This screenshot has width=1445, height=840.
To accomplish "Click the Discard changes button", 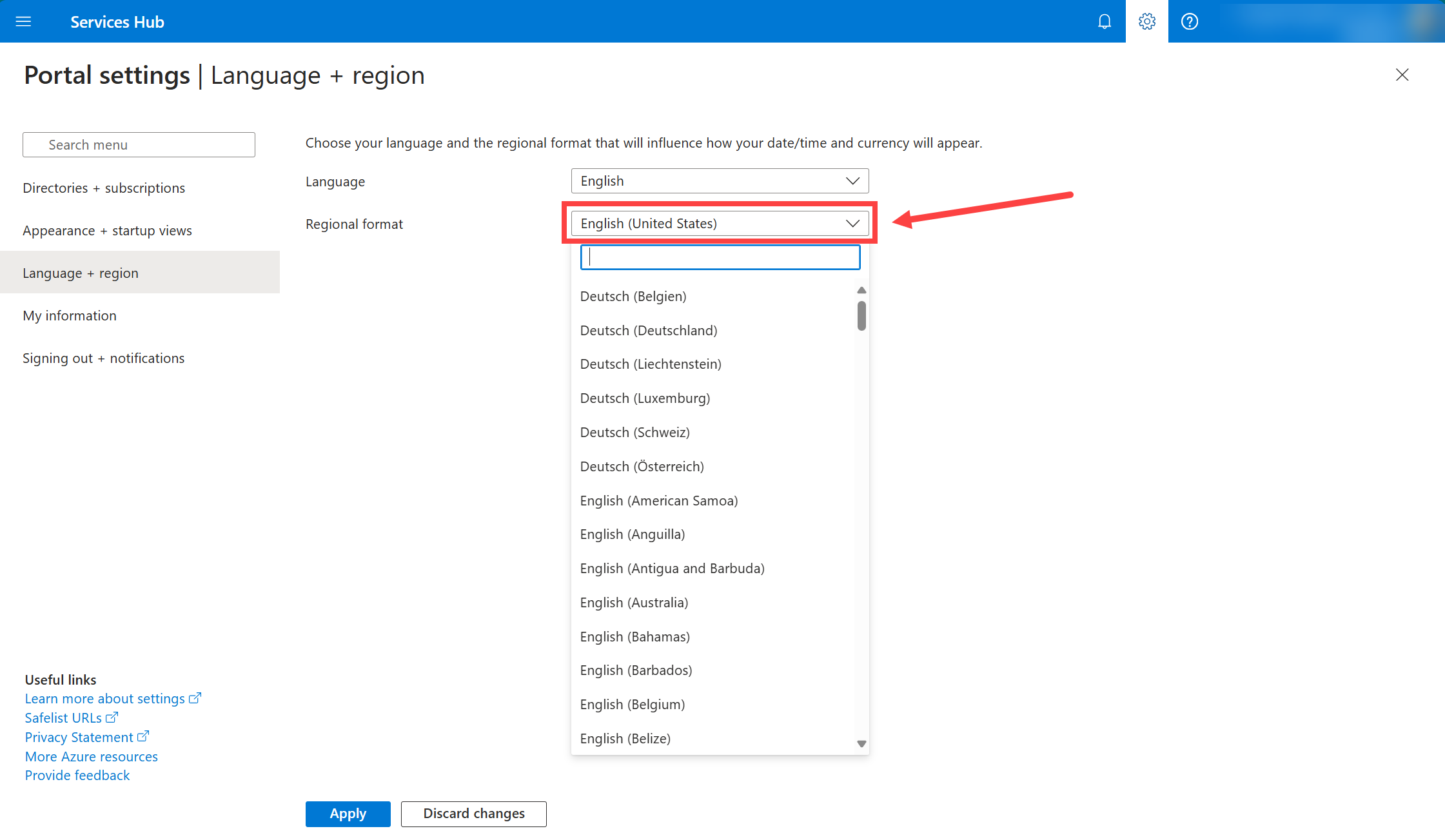I will (473, 814).
